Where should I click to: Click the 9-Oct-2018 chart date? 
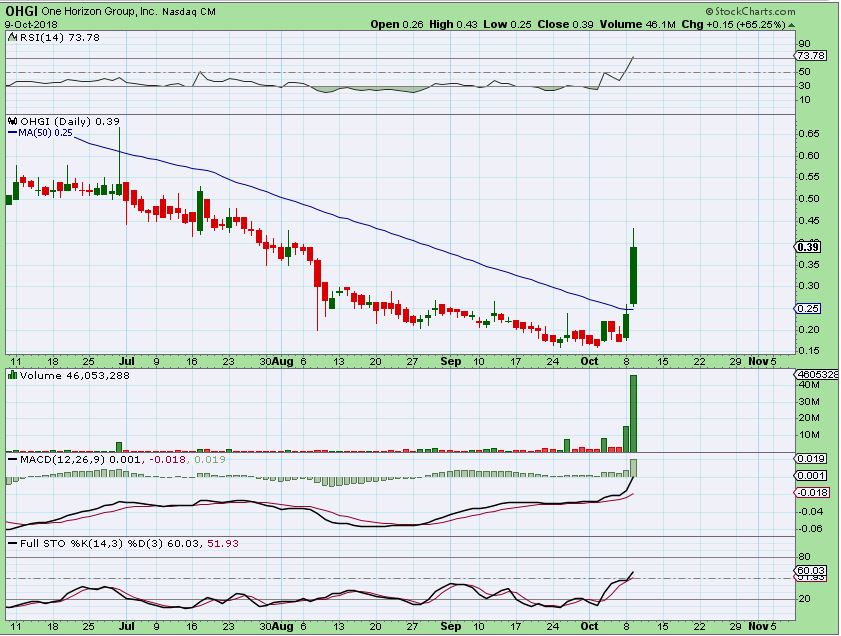click(x=31, y=25)
